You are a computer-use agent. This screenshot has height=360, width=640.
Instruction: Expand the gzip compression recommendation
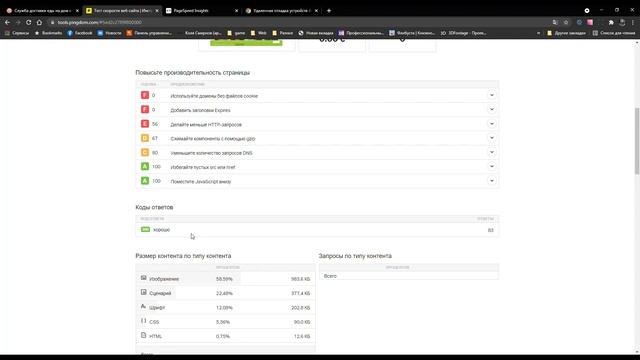[492, 138]
